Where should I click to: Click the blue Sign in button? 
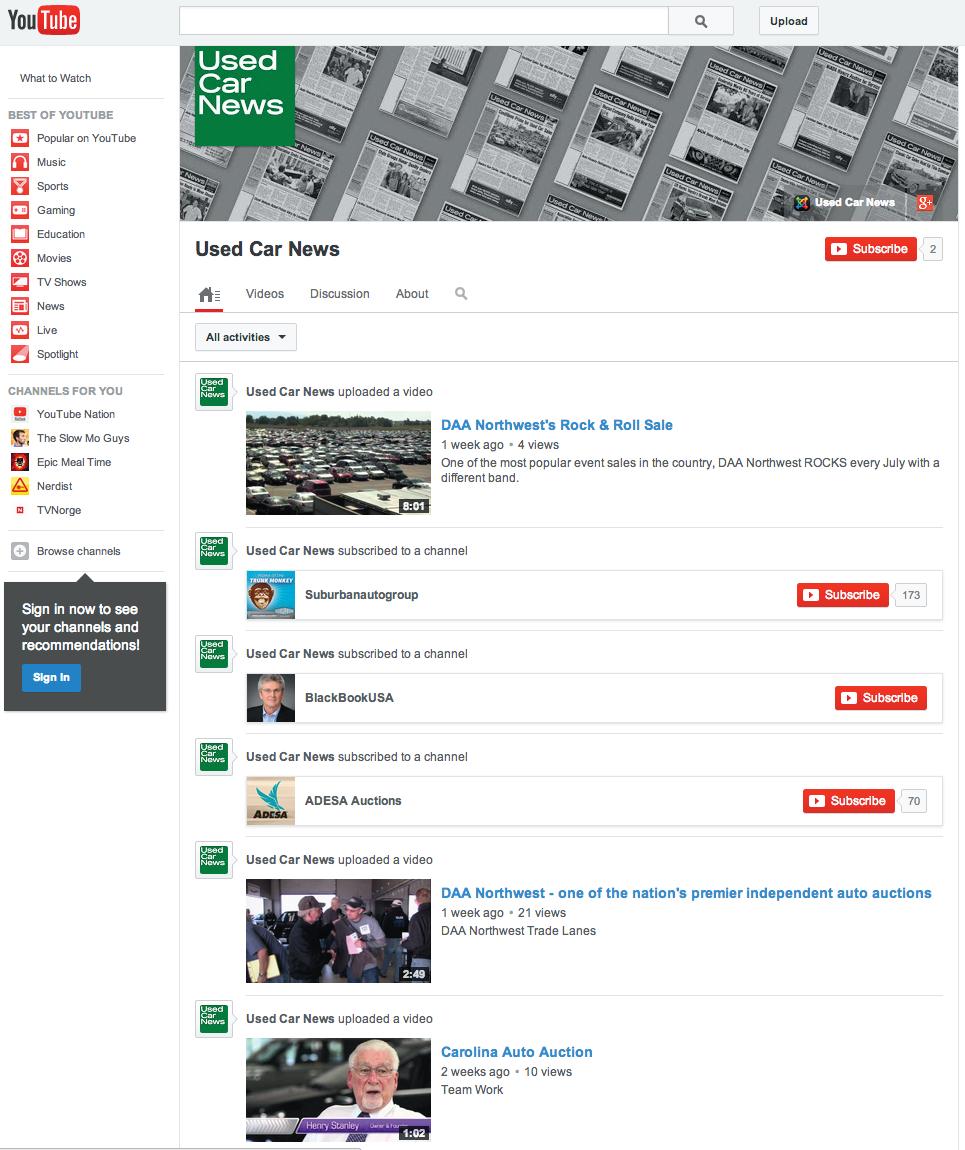[51, 677]
